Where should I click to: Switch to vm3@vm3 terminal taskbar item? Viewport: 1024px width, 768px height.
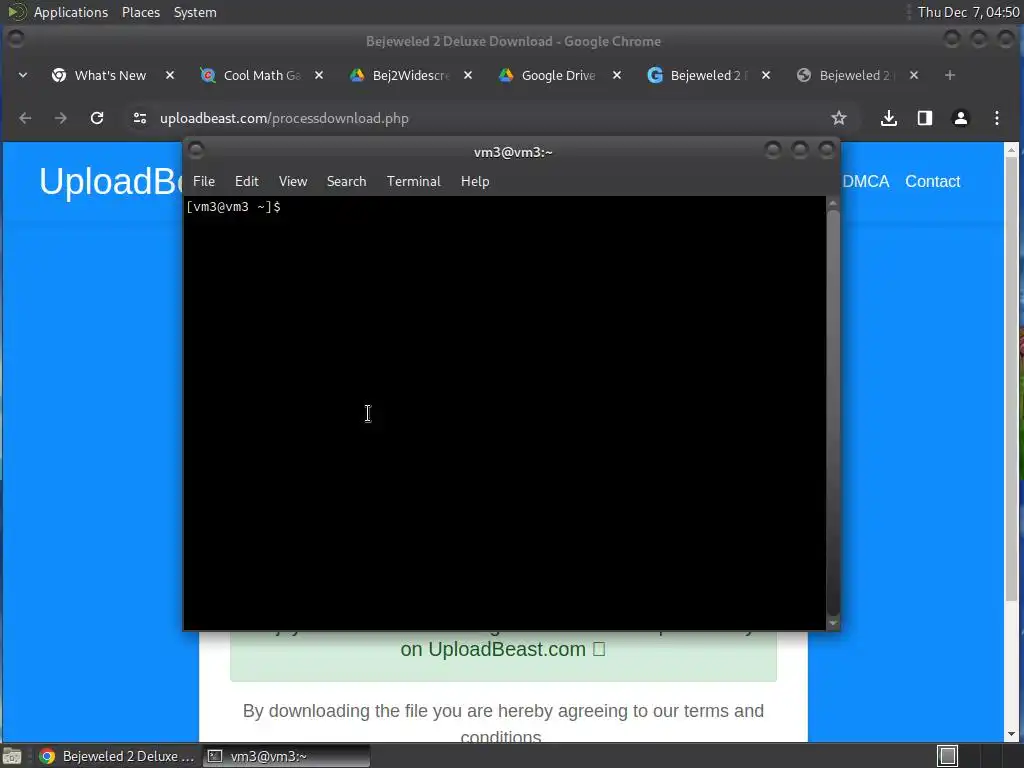tap(286, 756)
